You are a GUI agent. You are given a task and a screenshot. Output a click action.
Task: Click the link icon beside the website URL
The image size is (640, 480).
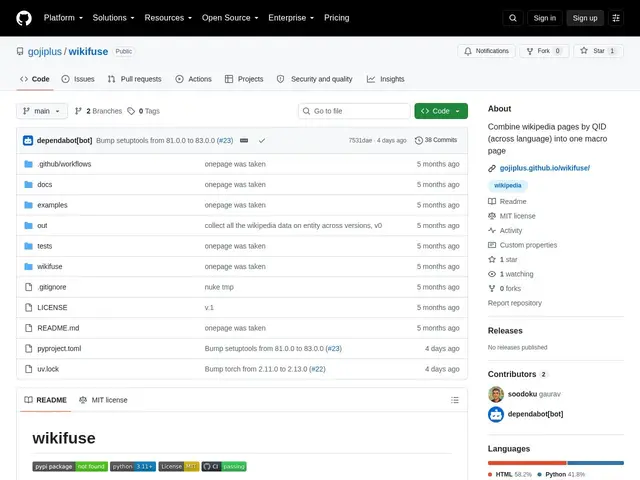tap(492, 168)
